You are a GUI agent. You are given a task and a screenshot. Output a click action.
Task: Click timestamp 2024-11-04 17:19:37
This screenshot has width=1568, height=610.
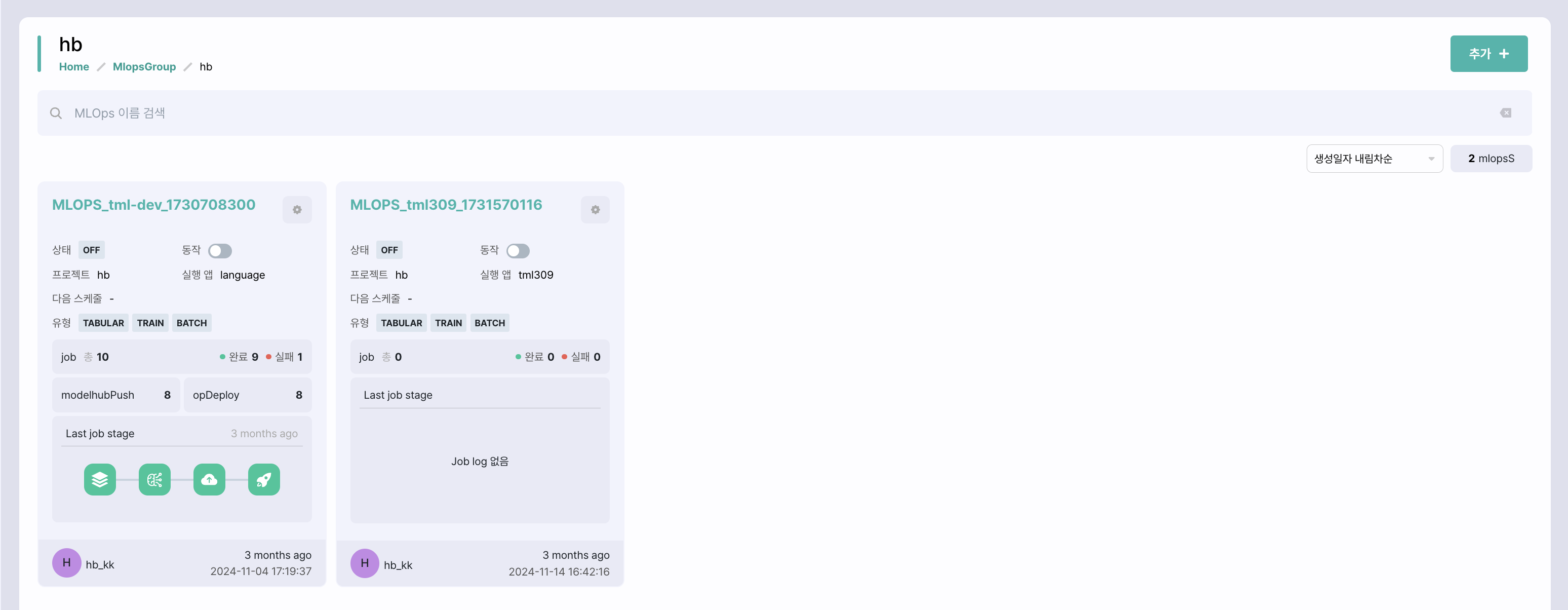[261, 571]
